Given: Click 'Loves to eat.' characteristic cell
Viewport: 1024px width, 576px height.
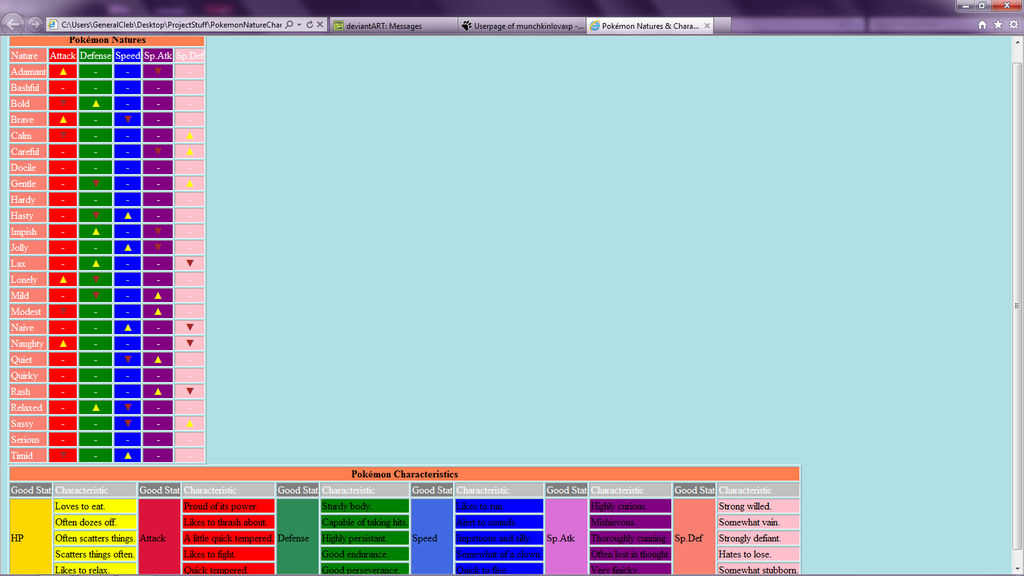Looking at the screenshot, I should coord(95,506).
